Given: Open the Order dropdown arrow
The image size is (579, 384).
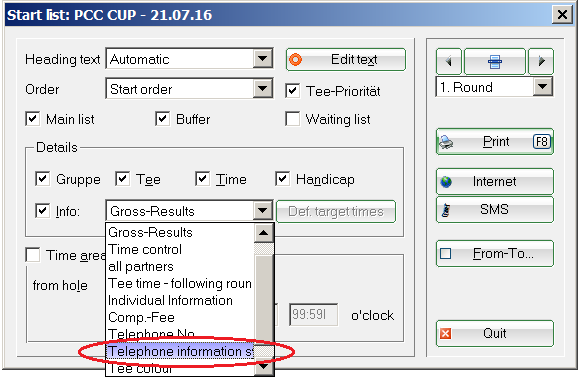Looking at the screenshot, I should (x=263, y=89).
